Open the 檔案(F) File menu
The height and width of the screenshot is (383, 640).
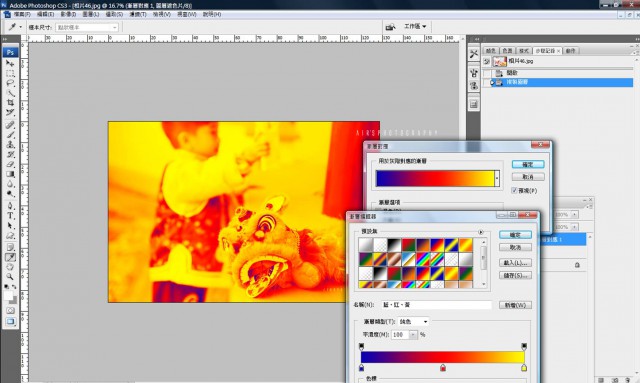click(x=22, y=14)
